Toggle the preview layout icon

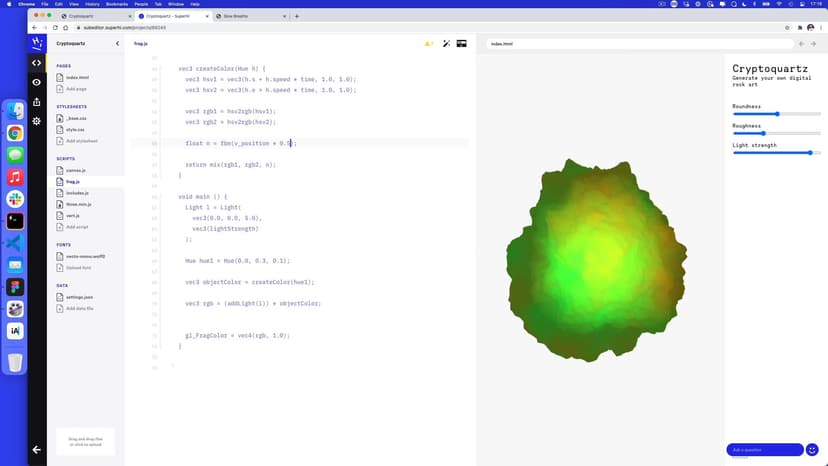(461, 44)
